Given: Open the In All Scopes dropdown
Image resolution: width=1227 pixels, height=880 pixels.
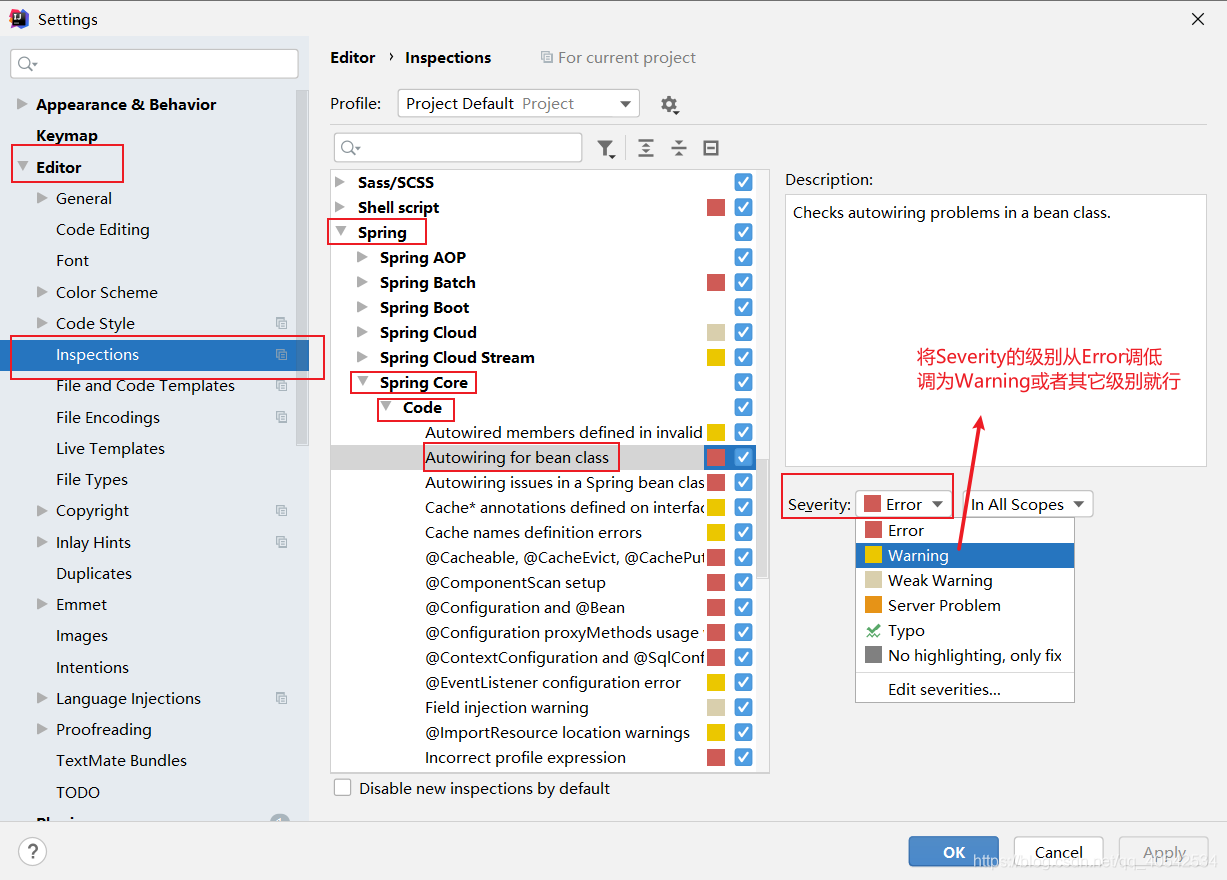Looking at the screenshot, I should (x=1028, y=504).
